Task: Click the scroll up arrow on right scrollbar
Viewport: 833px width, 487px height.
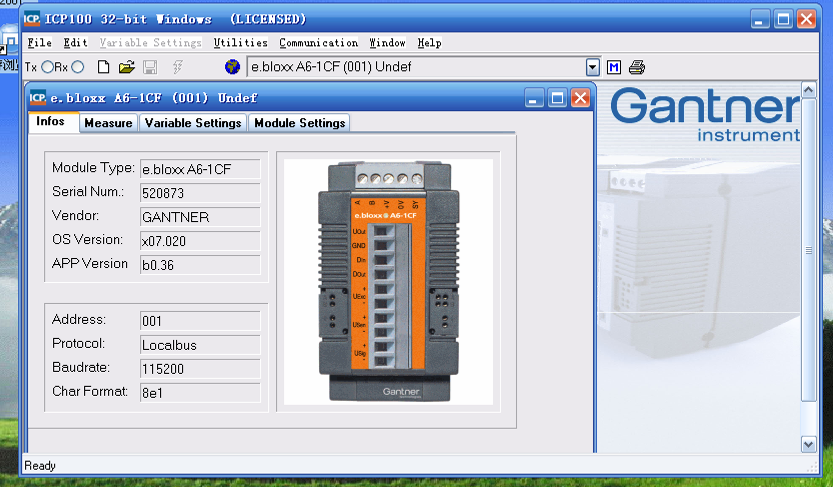Action: [809, 90]
